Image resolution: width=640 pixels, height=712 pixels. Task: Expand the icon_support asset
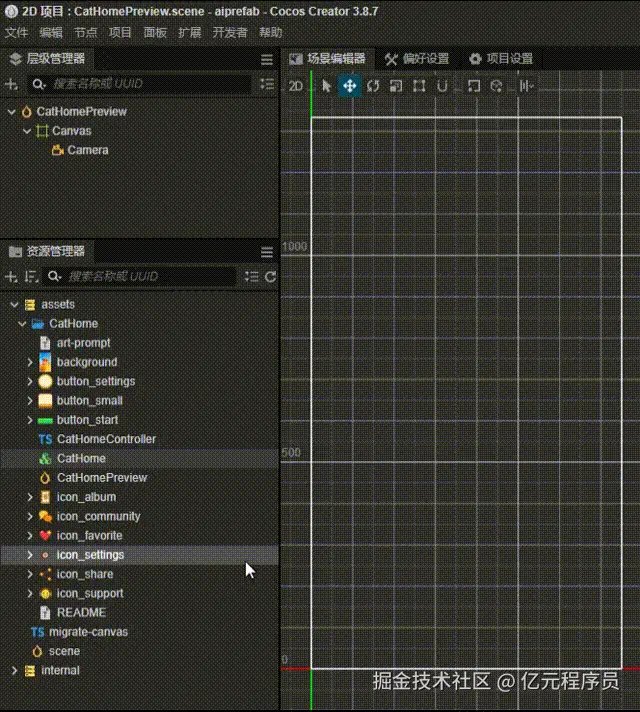tap(30, 593)
